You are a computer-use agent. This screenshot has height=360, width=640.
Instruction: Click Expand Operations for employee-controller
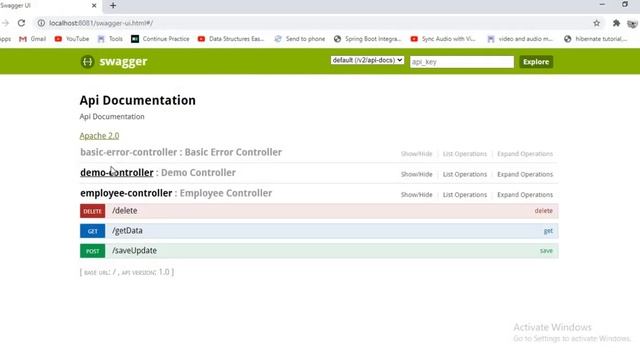525,195
